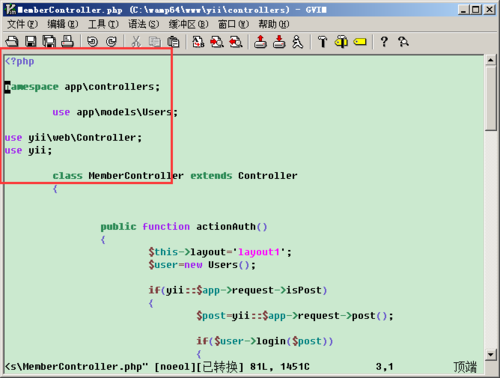Image resolution: width=500 pixels, height=378 pixels.
Task: Click the Print toolbar icon
Action: click(x=67, y=42)
